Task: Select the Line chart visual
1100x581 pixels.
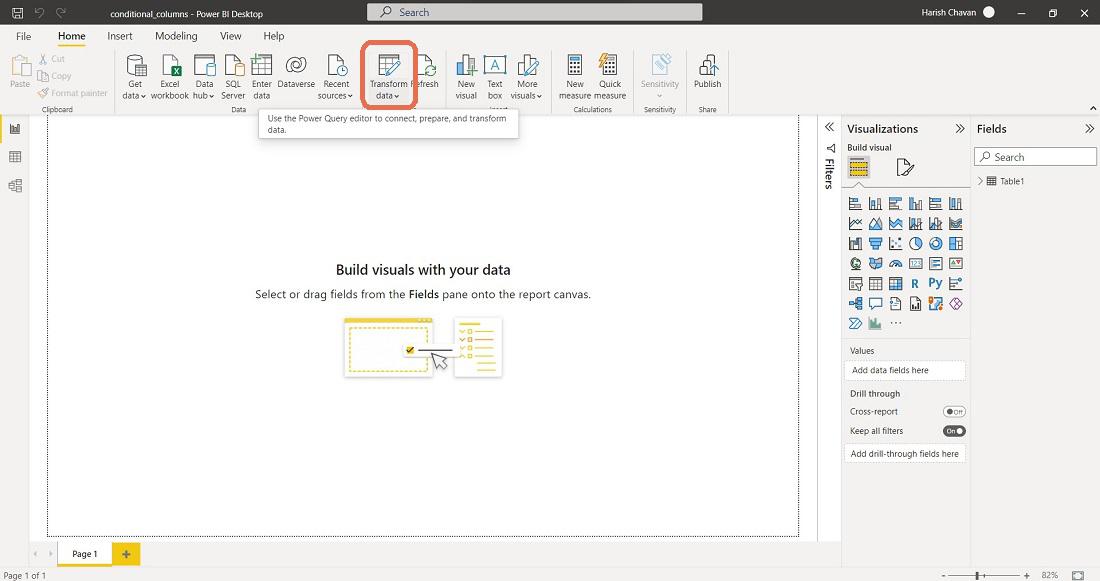Action: tap(855, 224)
